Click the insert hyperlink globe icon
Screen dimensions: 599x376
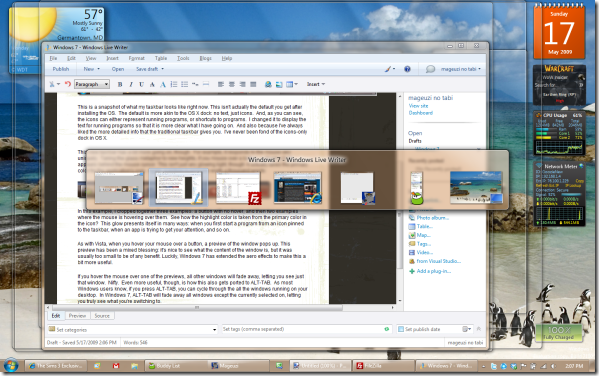(268, 84)
